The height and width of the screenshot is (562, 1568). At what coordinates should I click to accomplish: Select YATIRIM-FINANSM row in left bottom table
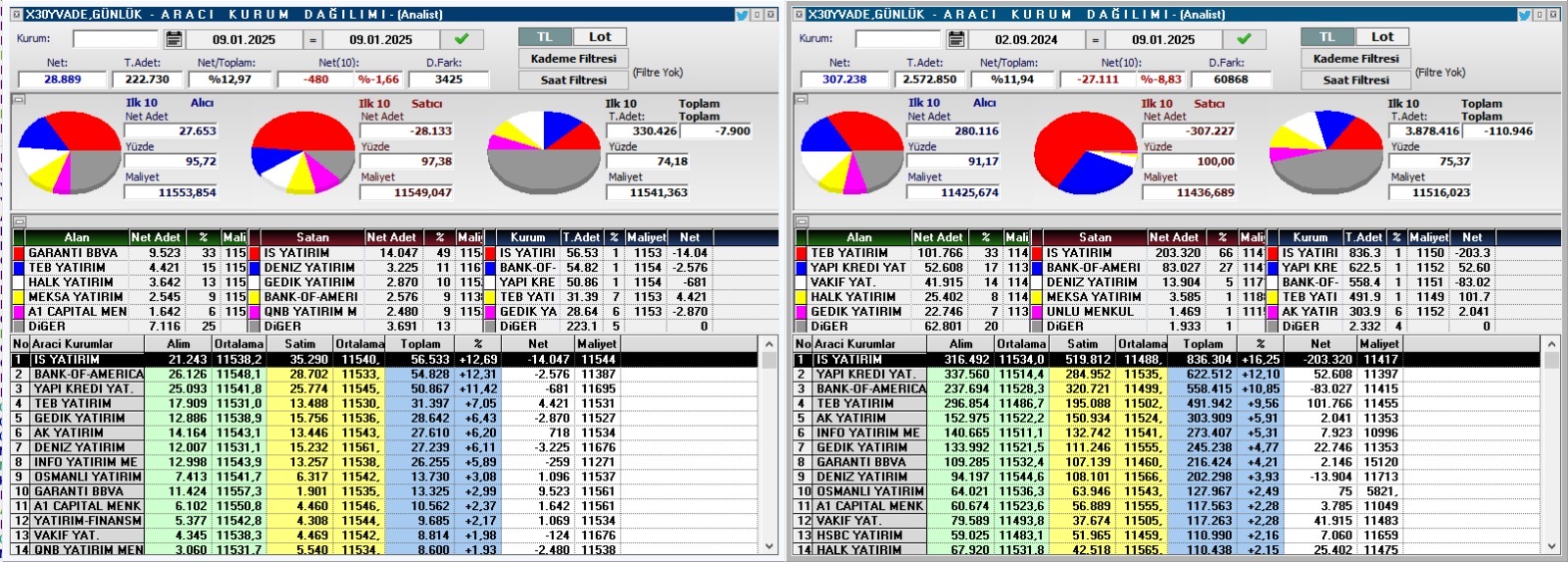pyautogui.click(x=384, y=521)
